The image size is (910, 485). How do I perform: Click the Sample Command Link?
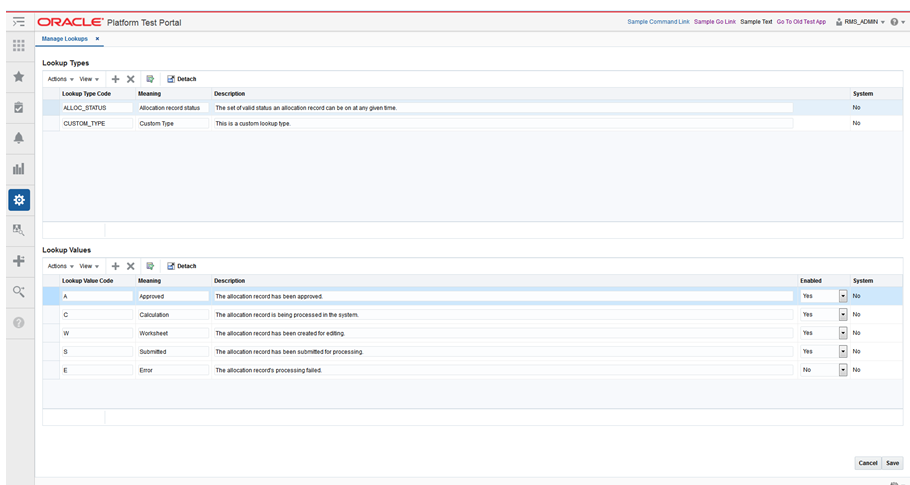[658, 22]
